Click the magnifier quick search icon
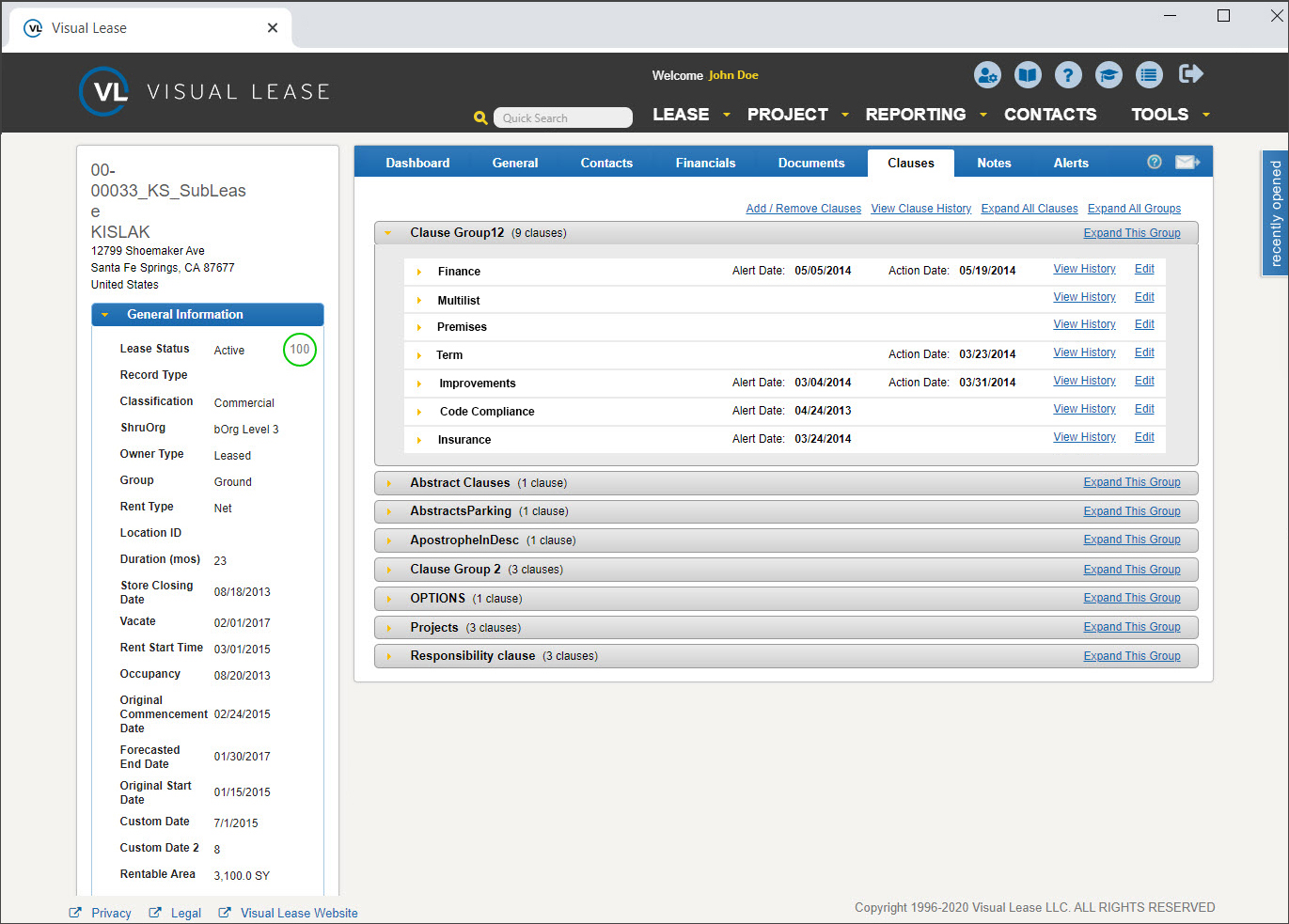This screenshot has height=924, width=1289. 480,117
